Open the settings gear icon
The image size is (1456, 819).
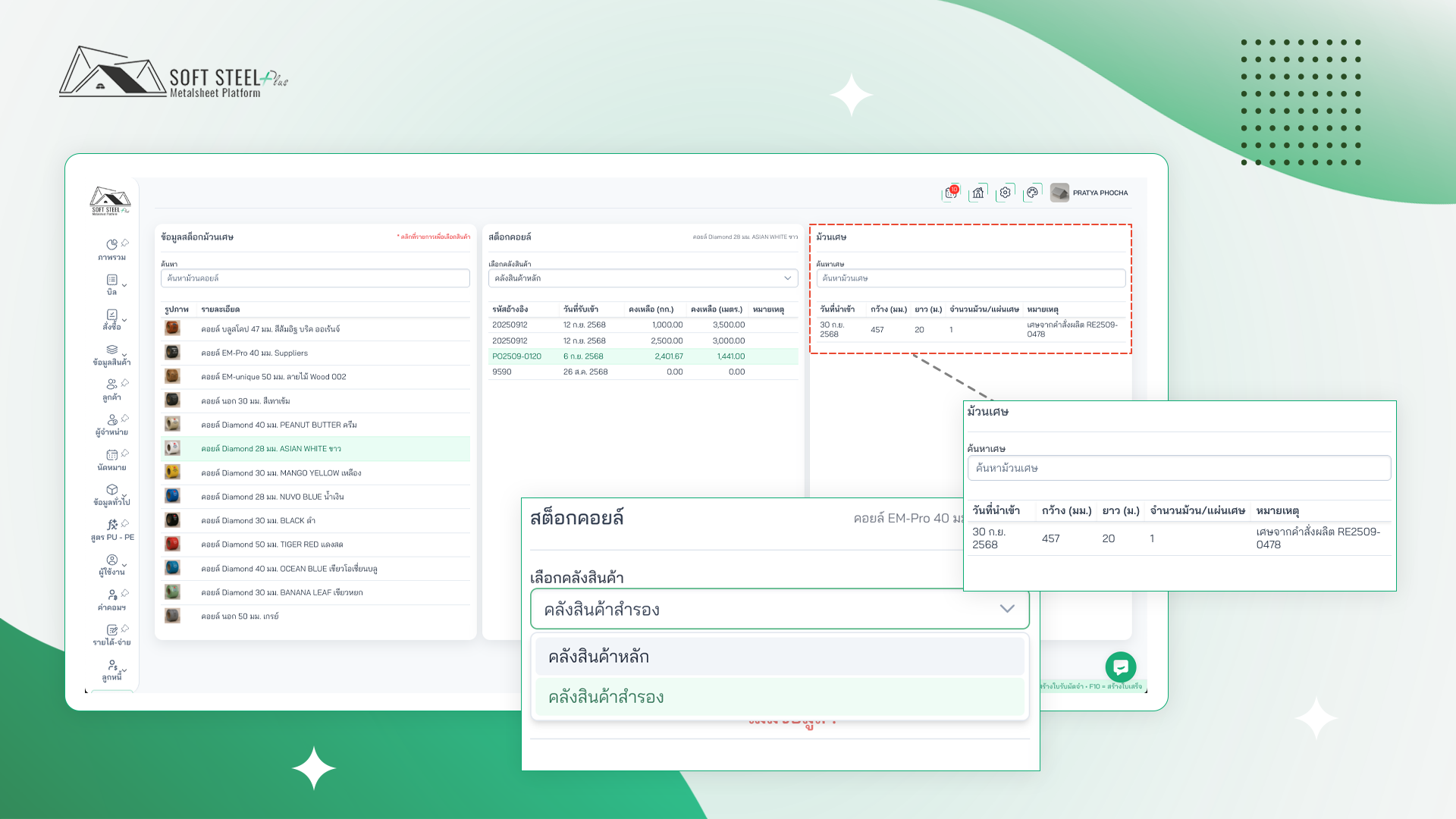[x=1006, y=193]
